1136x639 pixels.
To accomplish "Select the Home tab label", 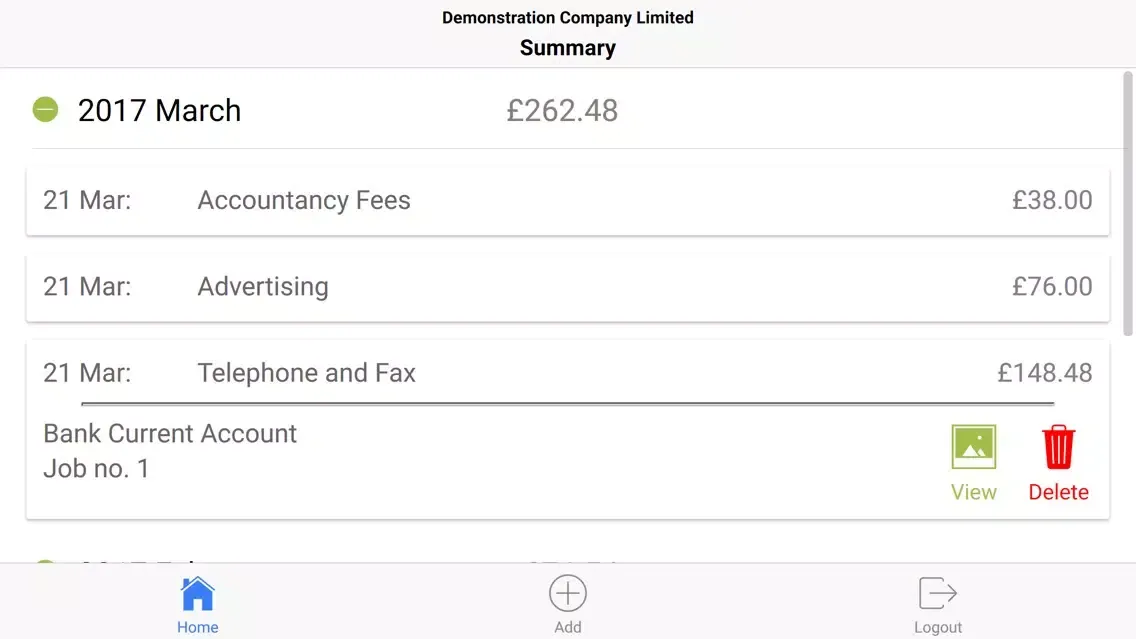I will pyautogui.click(x=197, y=627).
